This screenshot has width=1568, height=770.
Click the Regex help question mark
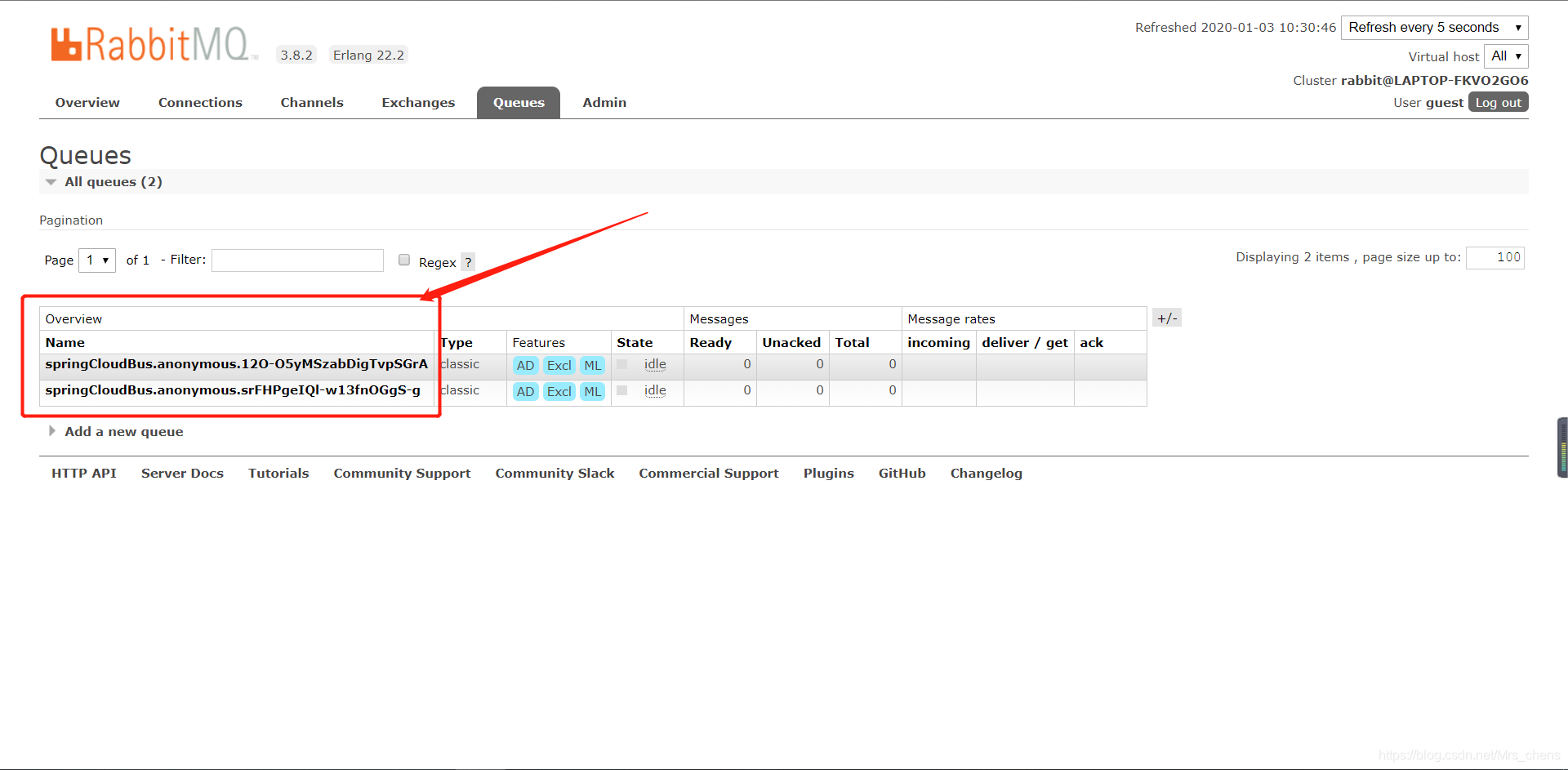[468, 262]
